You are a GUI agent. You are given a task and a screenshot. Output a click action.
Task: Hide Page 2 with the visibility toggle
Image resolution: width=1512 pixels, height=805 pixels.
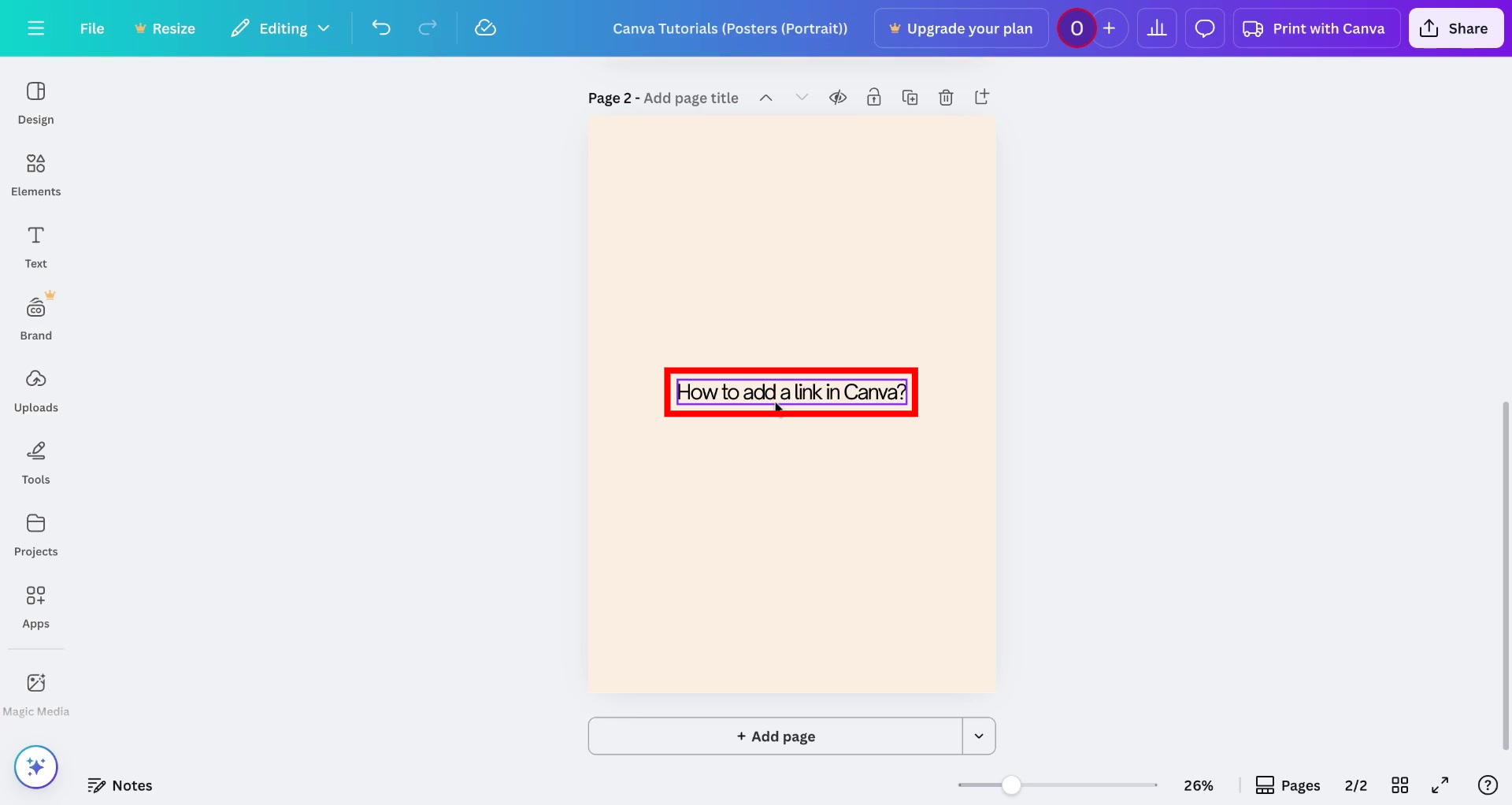tap(838, 97)
